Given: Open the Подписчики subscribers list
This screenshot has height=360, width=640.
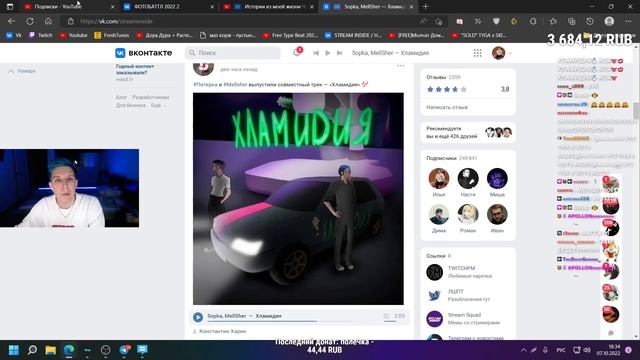Looking at the screenshot, I should (451, 158).
